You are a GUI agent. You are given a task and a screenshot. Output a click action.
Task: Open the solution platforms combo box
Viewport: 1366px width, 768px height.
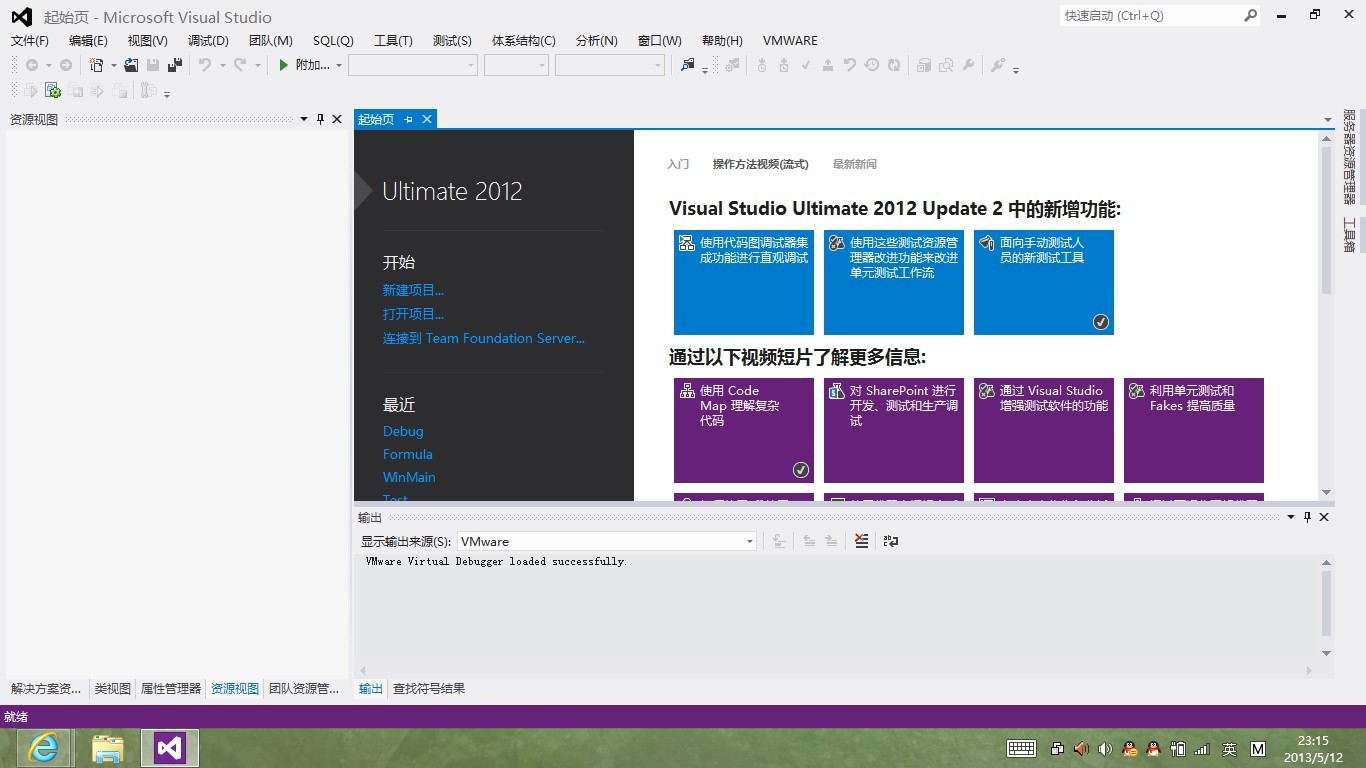(x=517, y=65)
